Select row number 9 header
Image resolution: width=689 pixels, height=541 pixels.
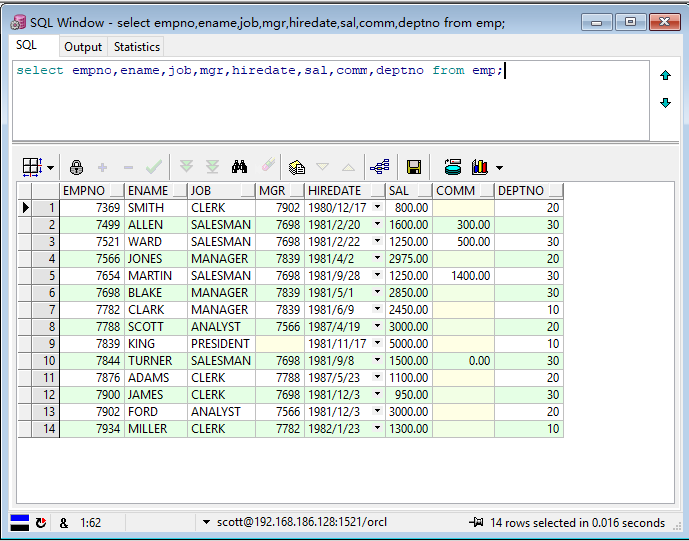coord(46,344)
